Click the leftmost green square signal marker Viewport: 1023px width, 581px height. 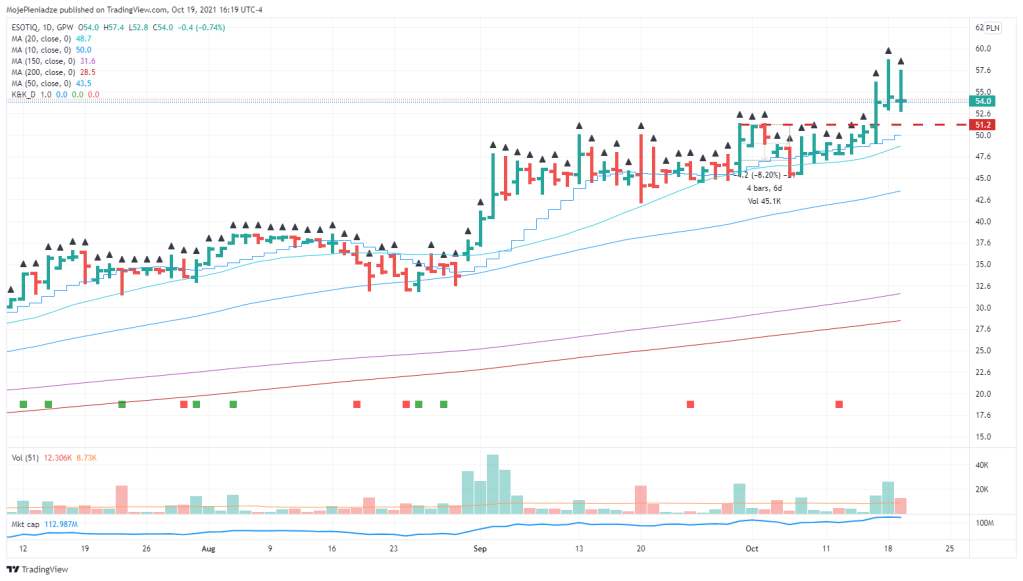point(24,404)
